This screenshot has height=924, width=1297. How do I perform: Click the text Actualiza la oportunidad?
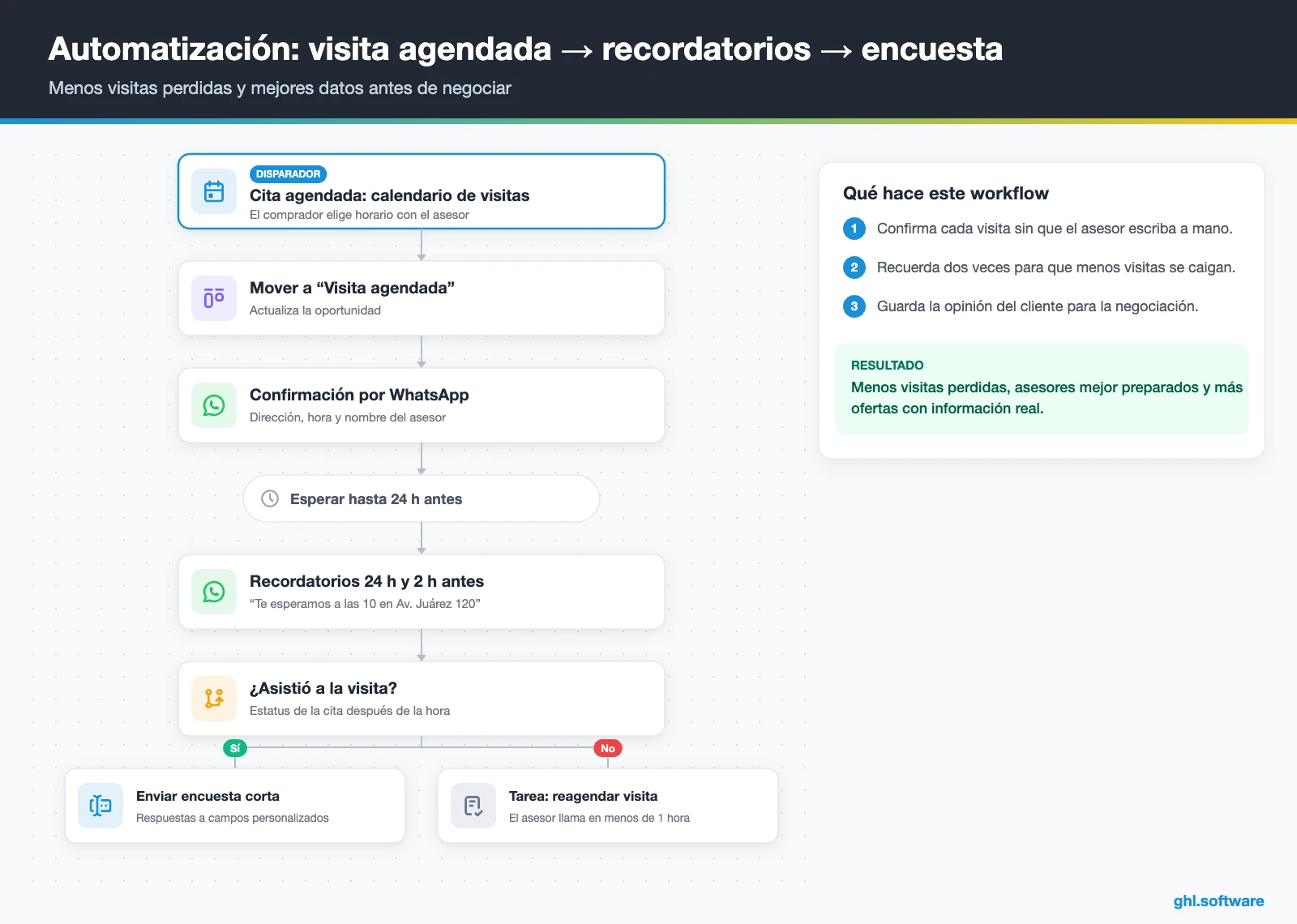(315, 310)
